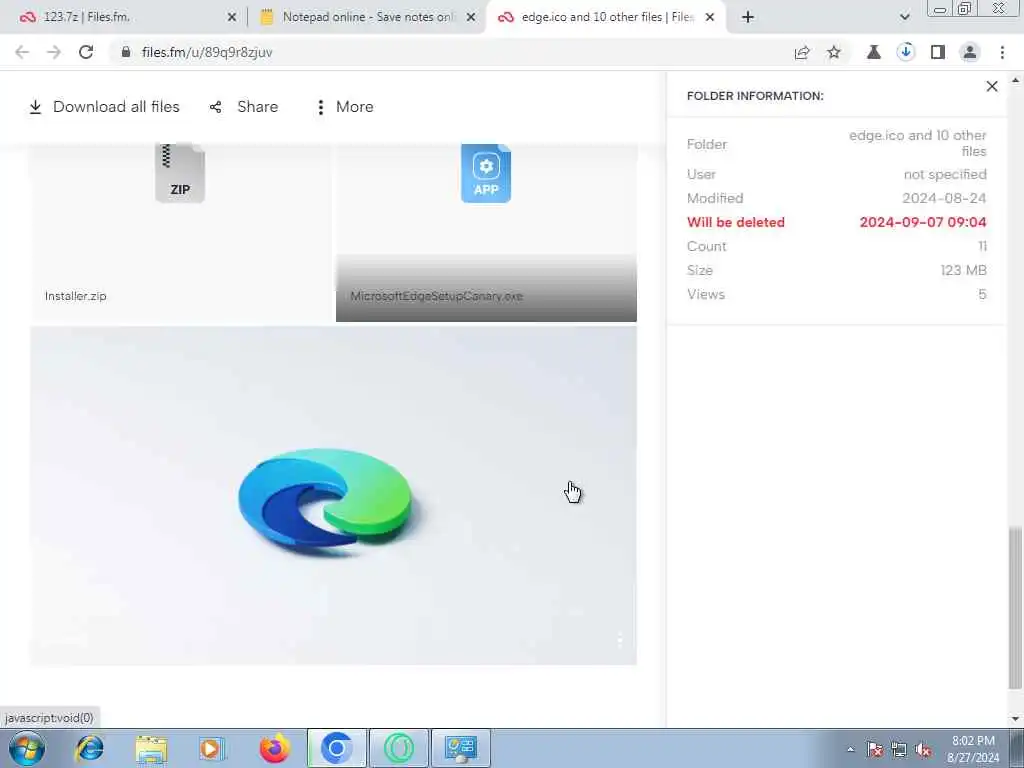Click the muted volume tray icon

tap(923, 749)
